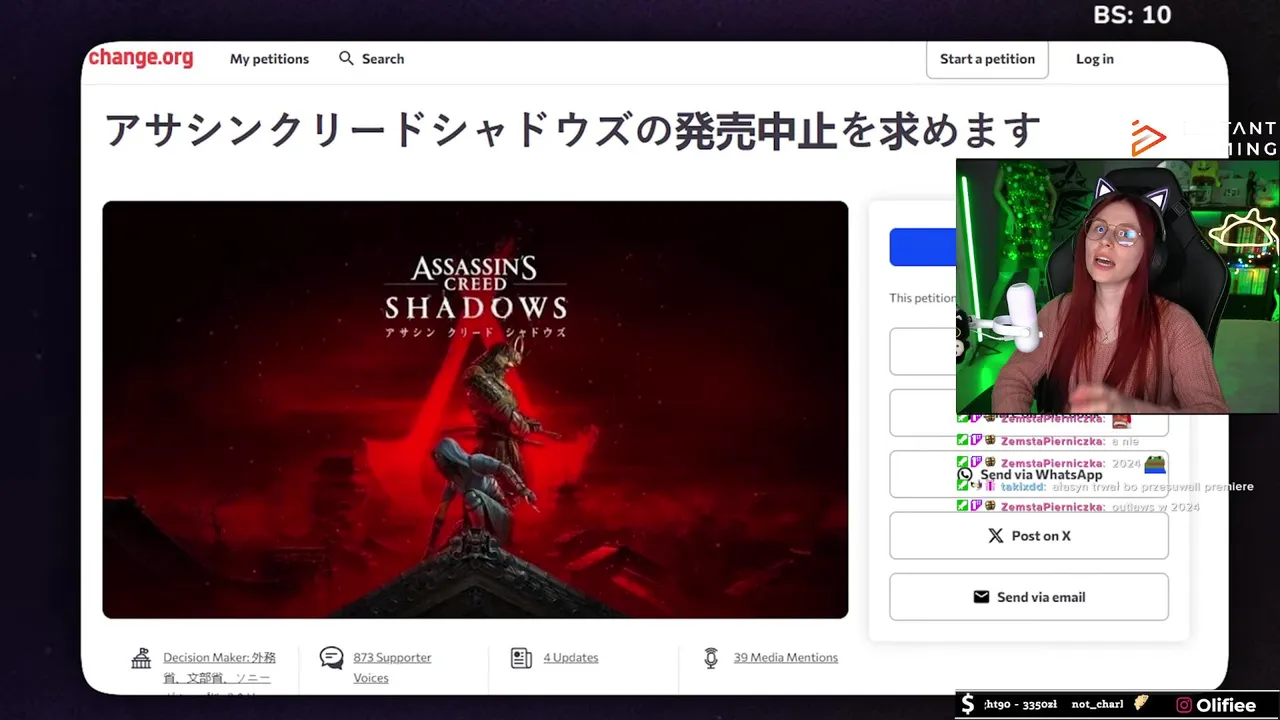
Task: Click the Japanese petition title heading
Action: coord(573,130)
